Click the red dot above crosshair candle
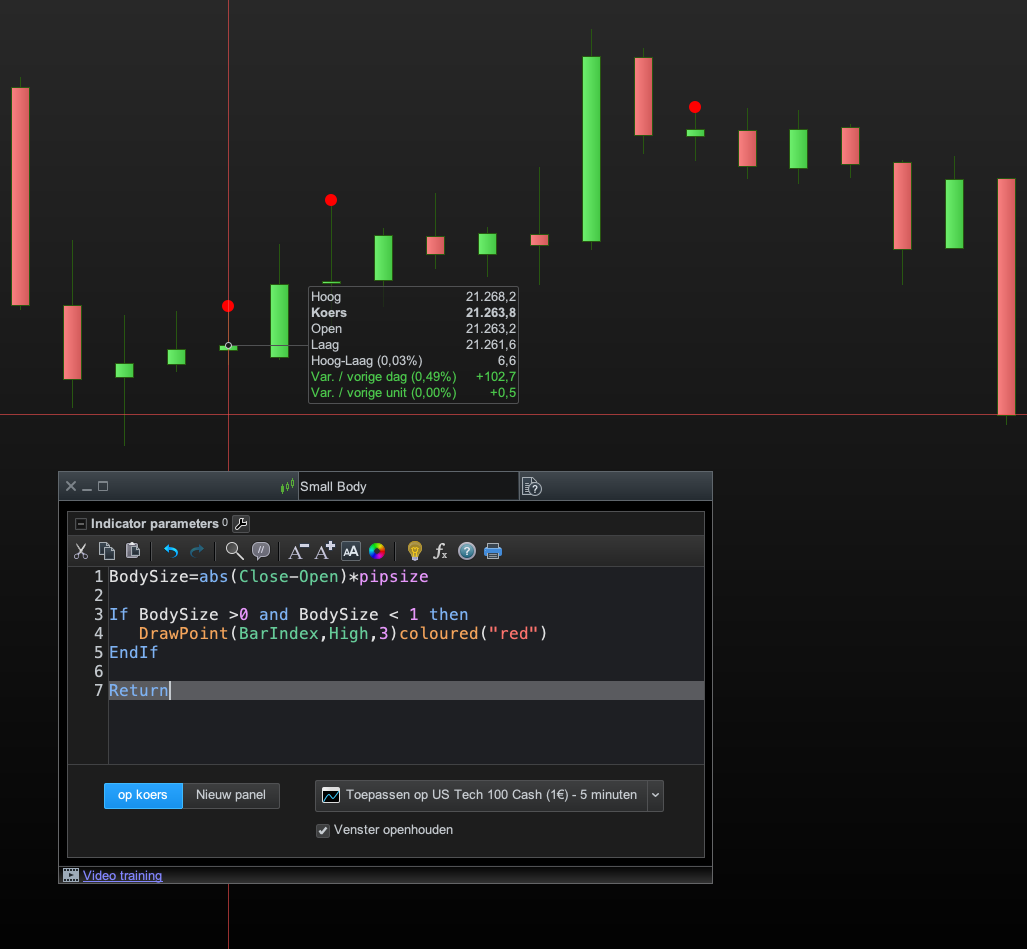The image size is (1027, 949). [x=228, y=306]
